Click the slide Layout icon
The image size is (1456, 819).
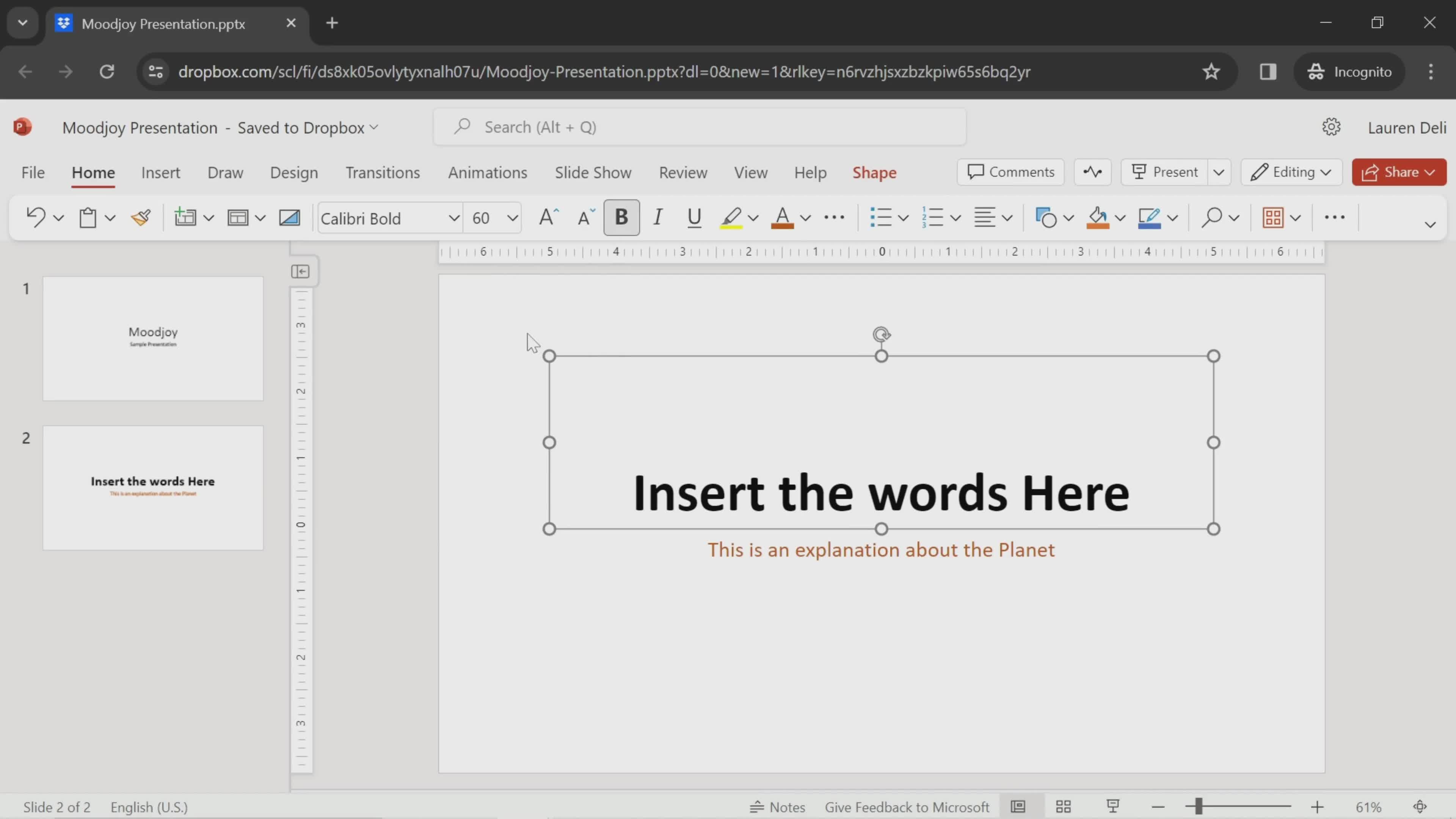pos(237,218)
